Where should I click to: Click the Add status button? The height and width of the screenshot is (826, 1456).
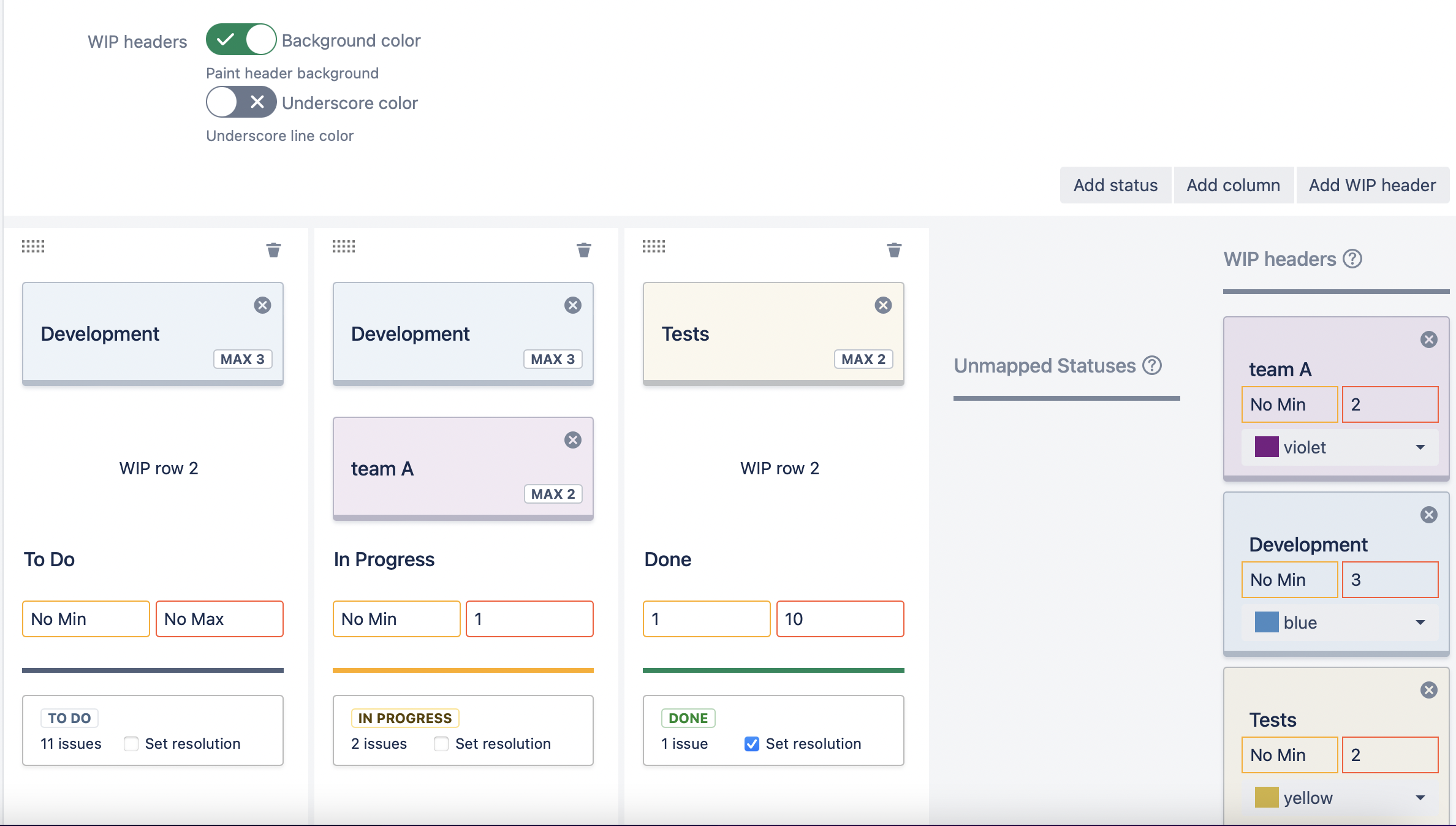pyautogui.click(x=1115, y=185)
